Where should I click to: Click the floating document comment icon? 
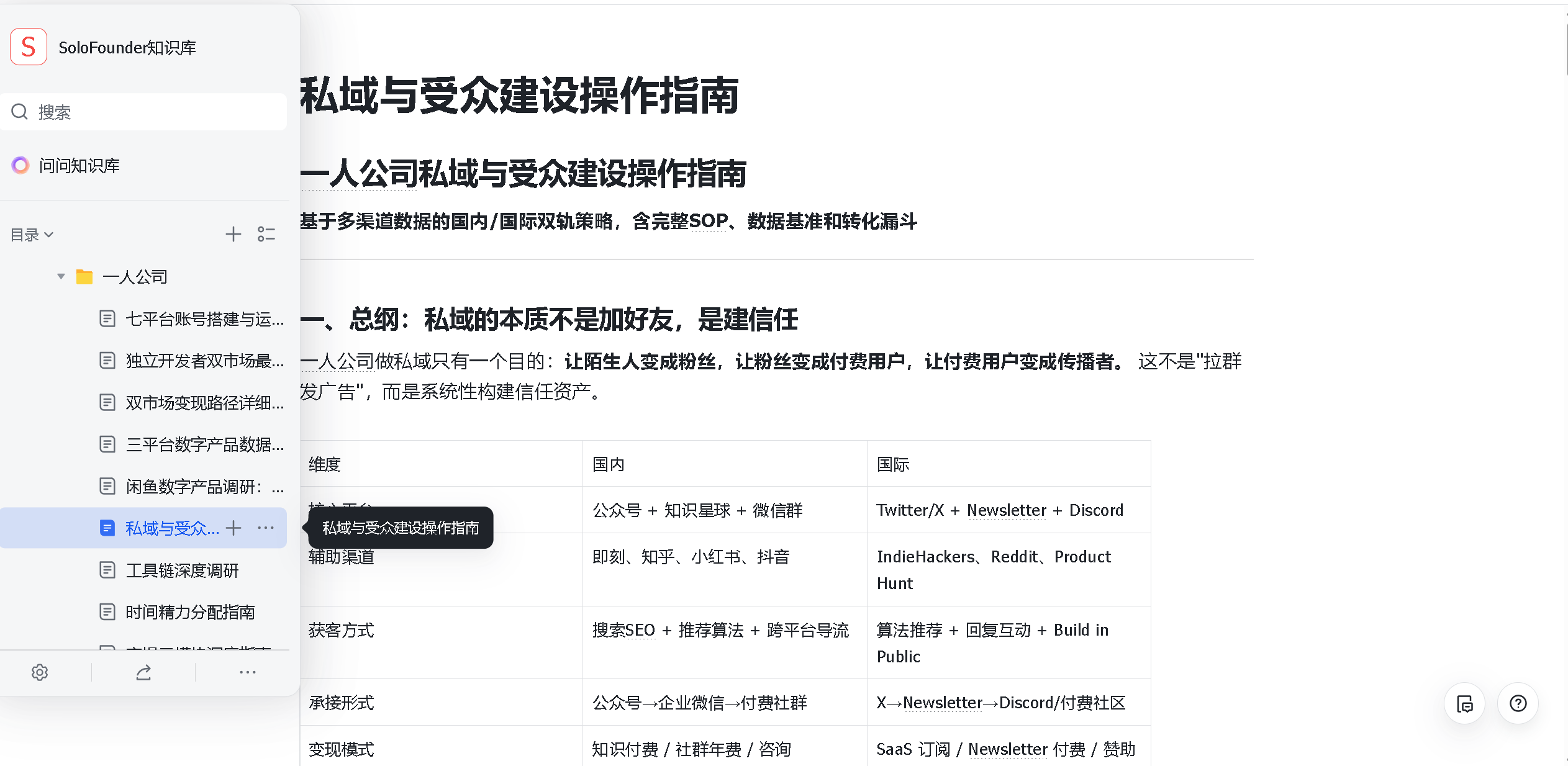(x=1465, y=704)
